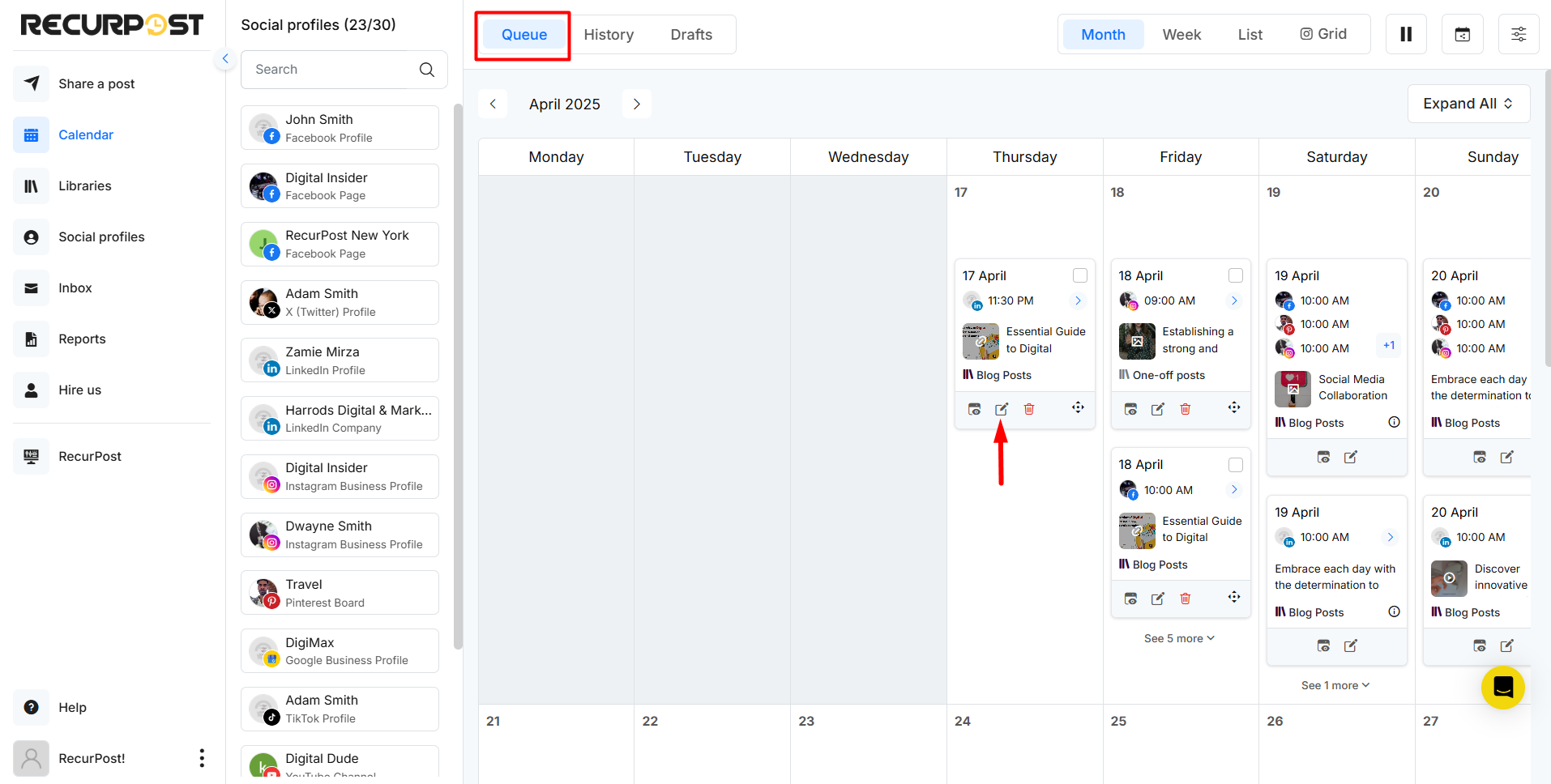Open Establishing a strong thumbnail on 18 April
This screenshot has width=1551, height=784.
tap(1137, 341)
